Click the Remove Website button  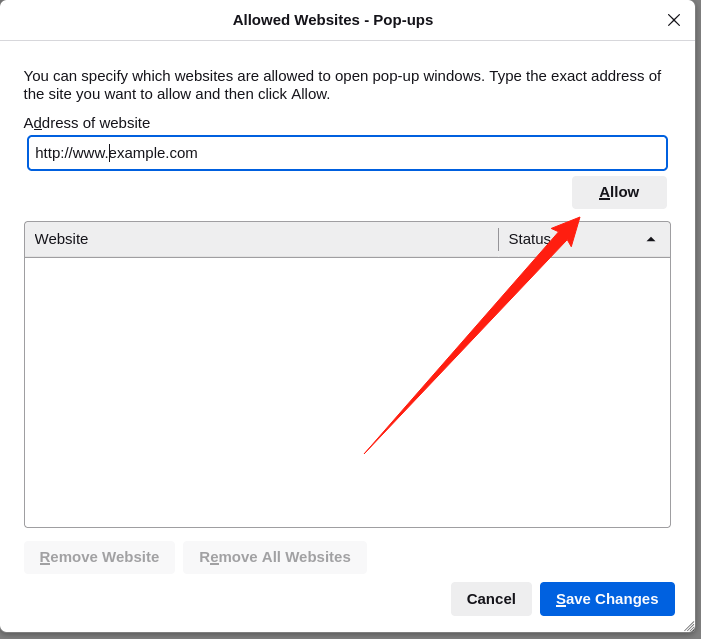(99, 557)
